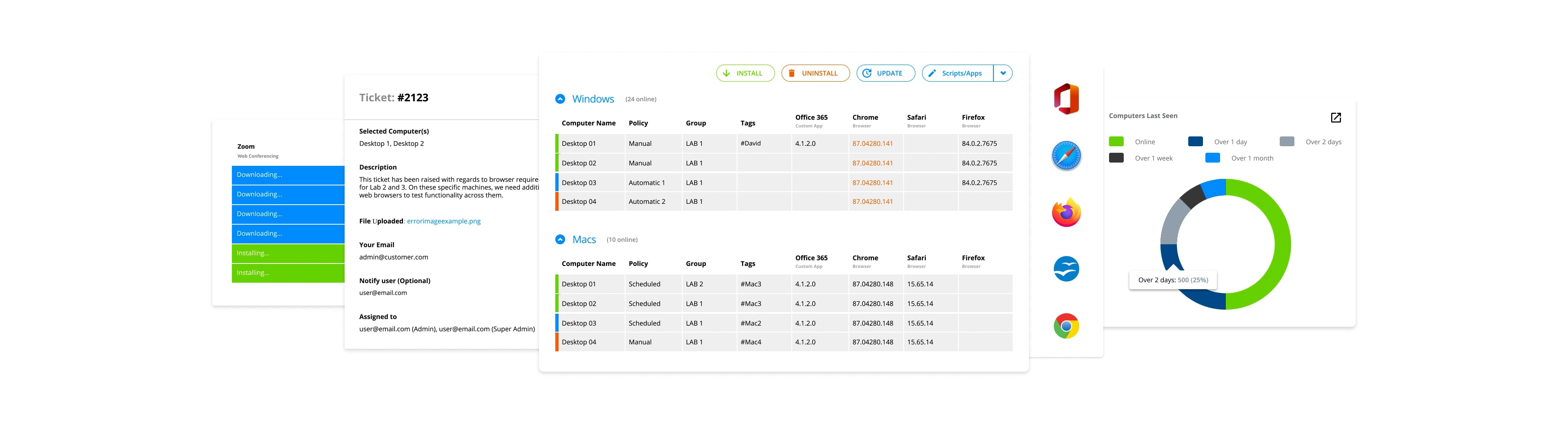Screen dimensions: 1568x424
Task: Open the errorimageexample.png file link
Action: coord(444,221)
